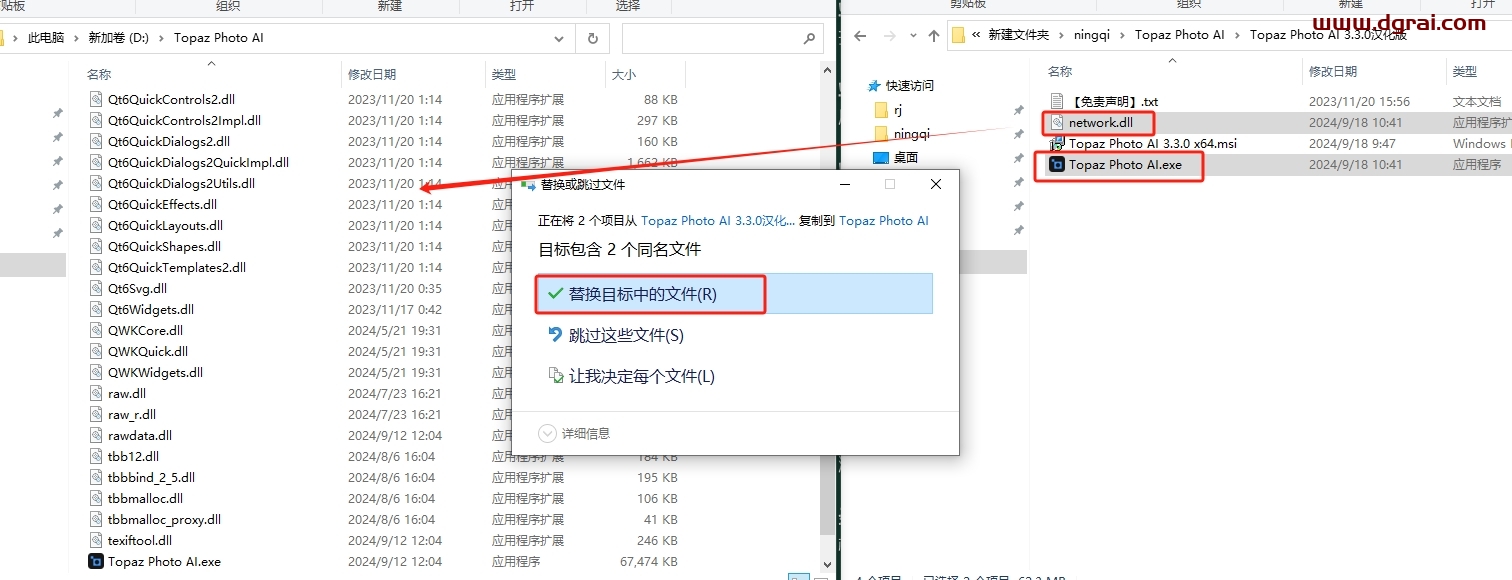The height and width of the screenshot is (580, 1512).
Task: Select QWKWidgets.dll file
Action: click(155, 372)
